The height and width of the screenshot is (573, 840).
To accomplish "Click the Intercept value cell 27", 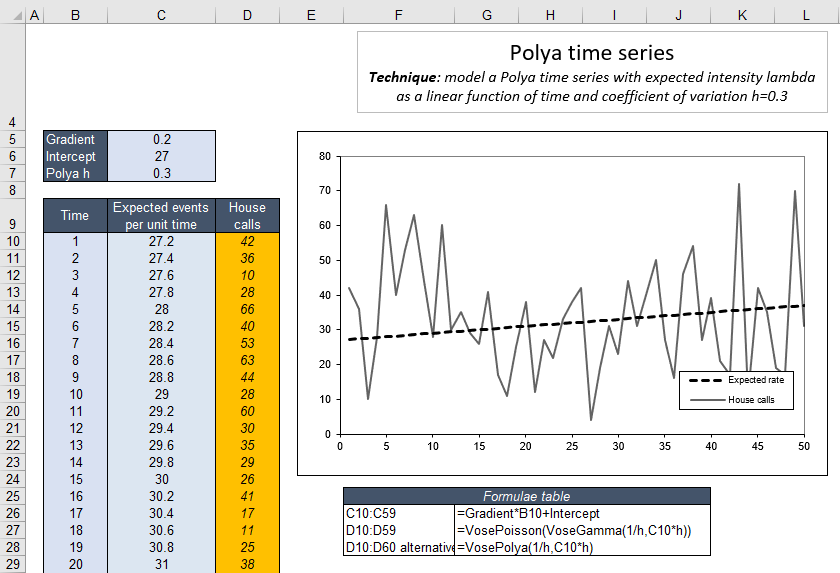I will point(161,156).
